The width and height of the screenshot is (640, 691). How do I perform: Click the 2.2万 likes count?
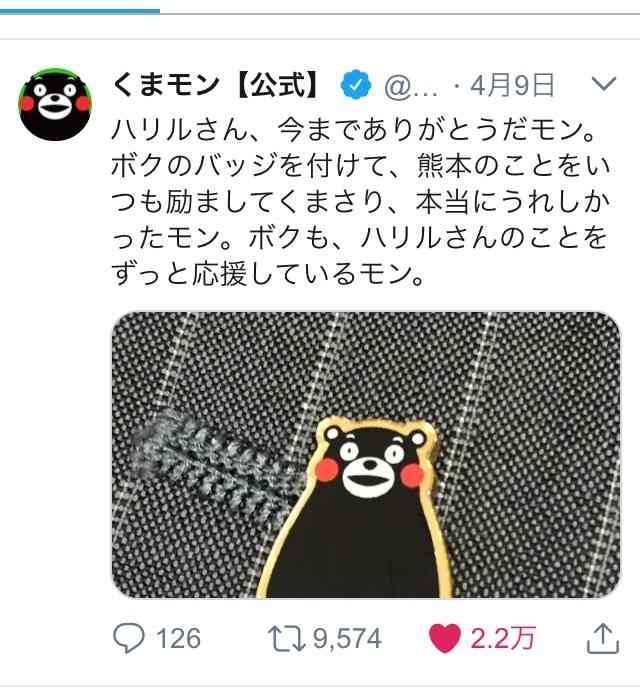[x=502, y=639]
